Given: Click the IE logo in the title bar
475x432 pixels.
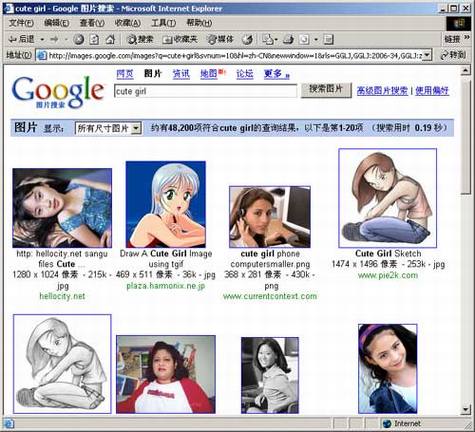Looking at the screenshot, I should [9, 8].
